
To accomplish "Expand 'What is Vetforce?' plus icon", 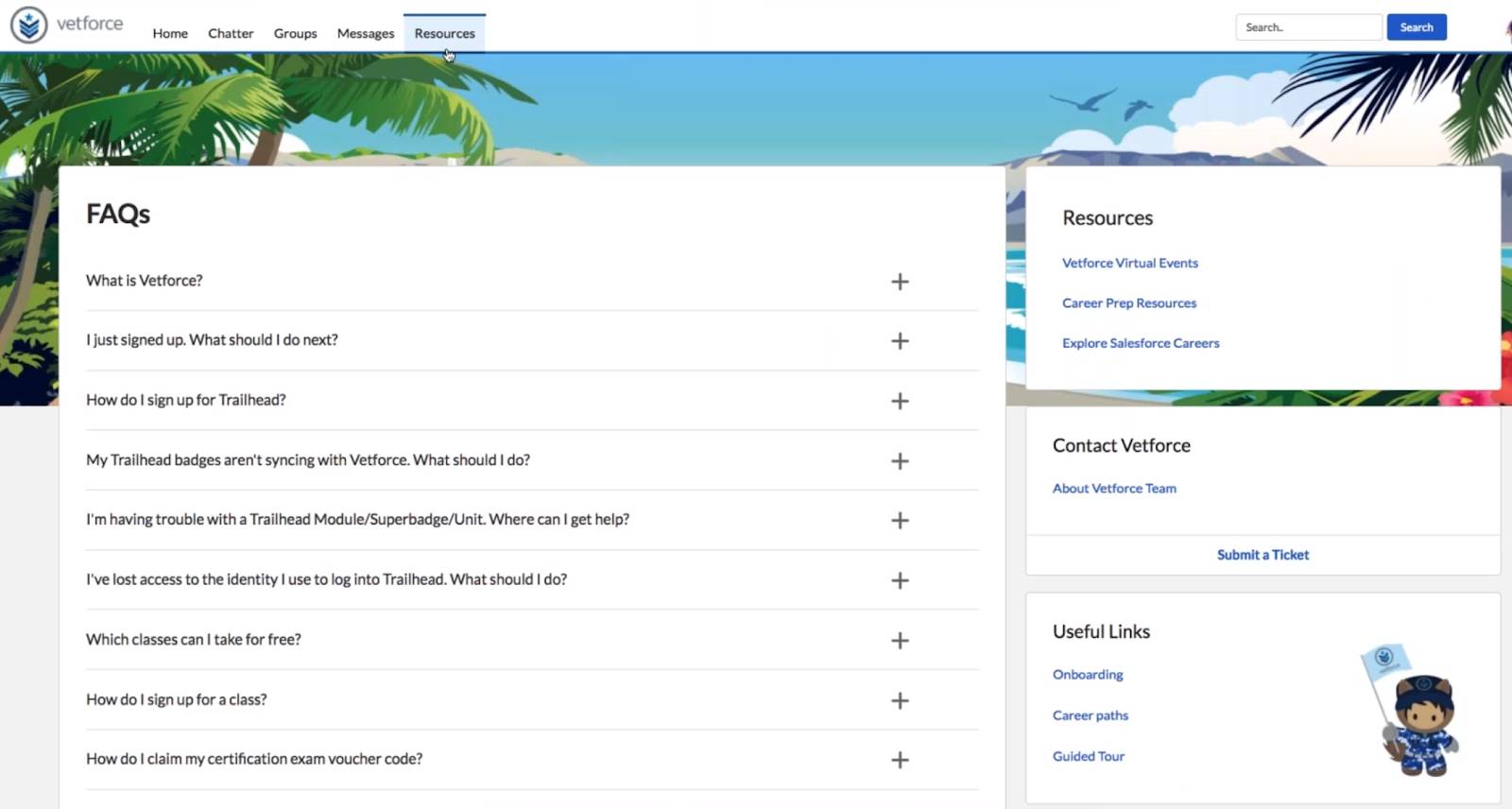I will pyautogui.click(x=900, y=282).
